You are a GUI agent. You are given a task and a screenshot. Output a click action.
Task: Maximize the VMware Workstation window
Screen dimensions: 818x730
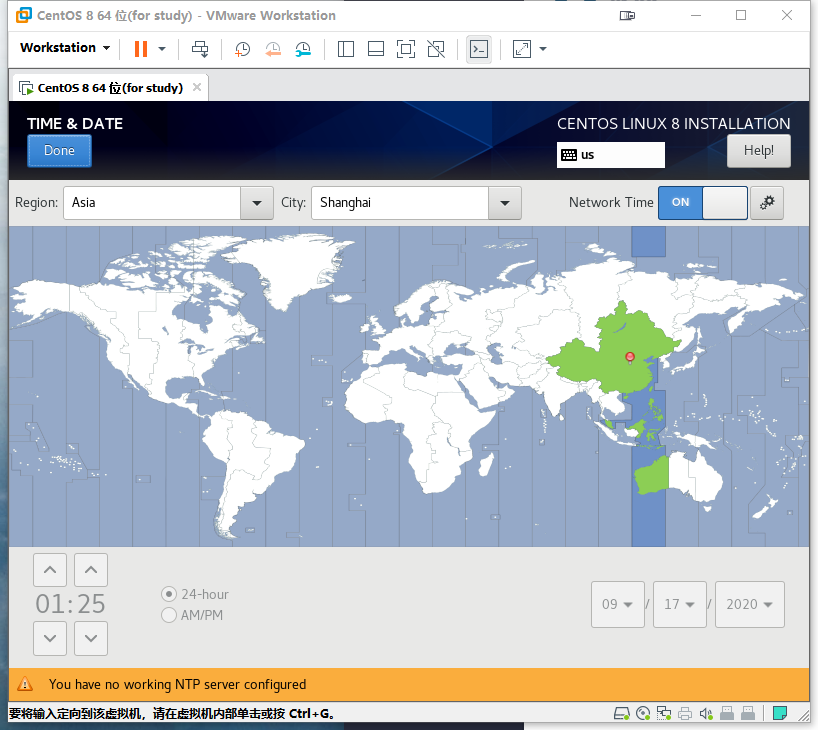pos(741,15)
